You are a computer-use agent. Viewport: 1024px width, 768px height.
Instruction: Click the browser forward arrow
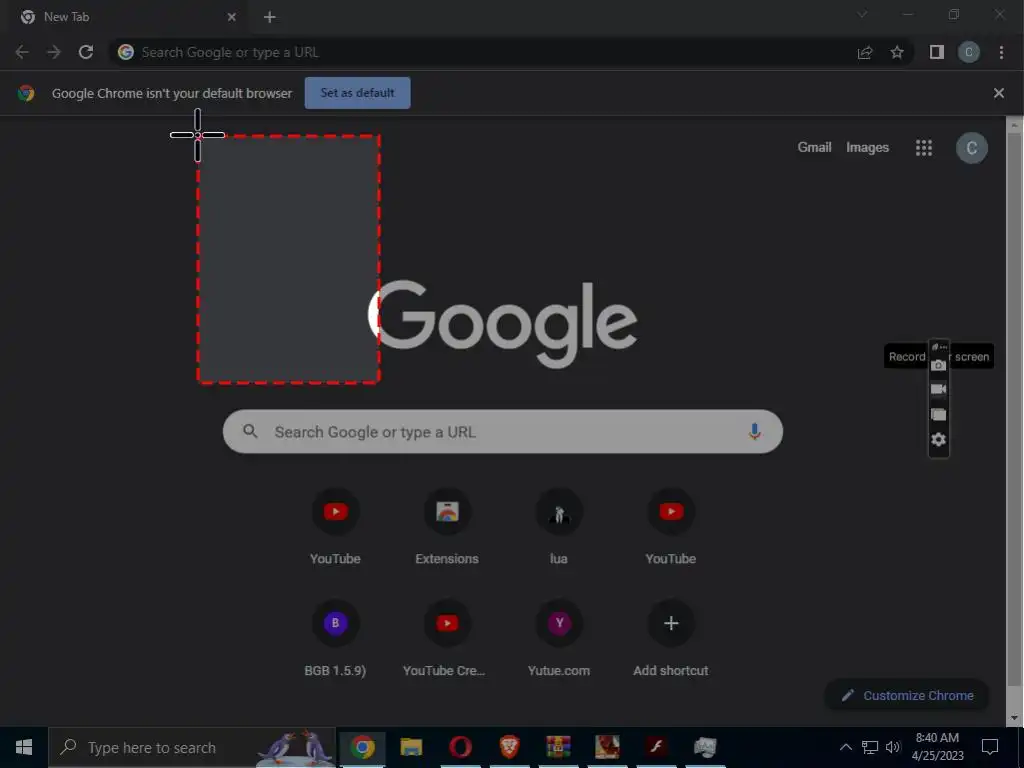(54, 52)
